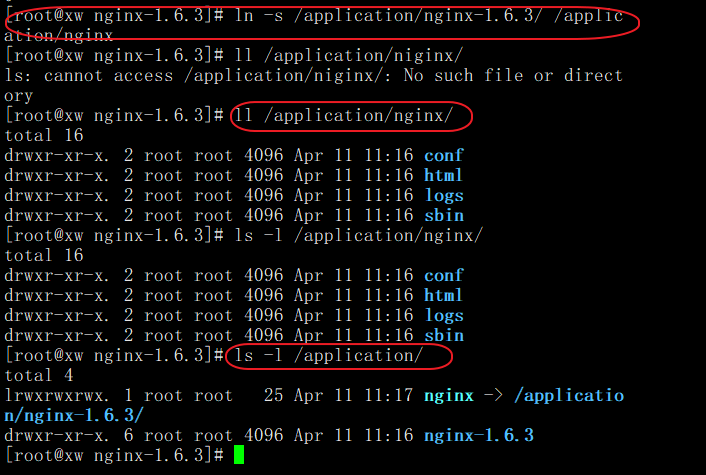The width and height of the screenshot is (706, 475).
Task: Click the link count '6' in last row
Action: click(128, 435)
